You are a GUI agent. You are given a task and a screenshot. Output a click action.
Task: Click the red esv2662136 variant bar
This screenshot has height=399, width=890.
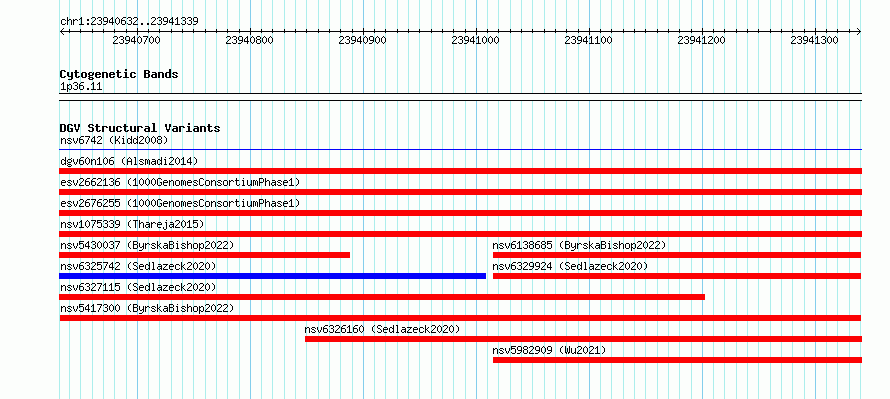coord(460,192)
